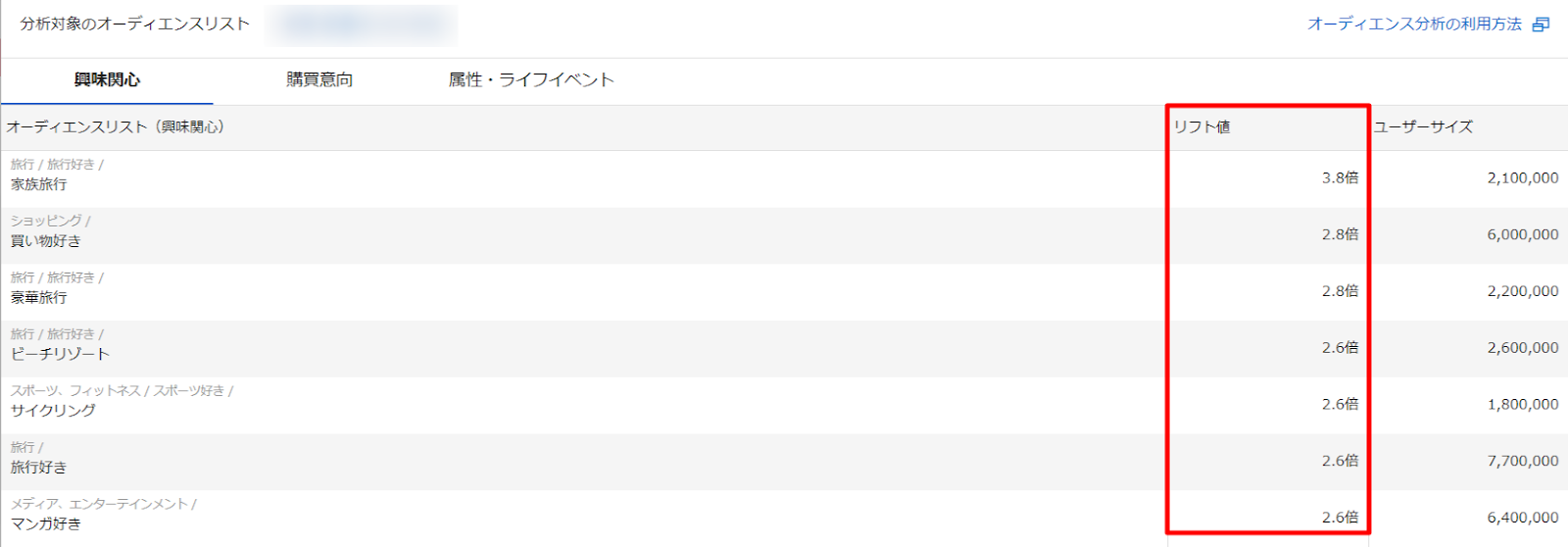Select the ビーチリゾート audience row
This screenshot has width=1568, height=547.
60,354
